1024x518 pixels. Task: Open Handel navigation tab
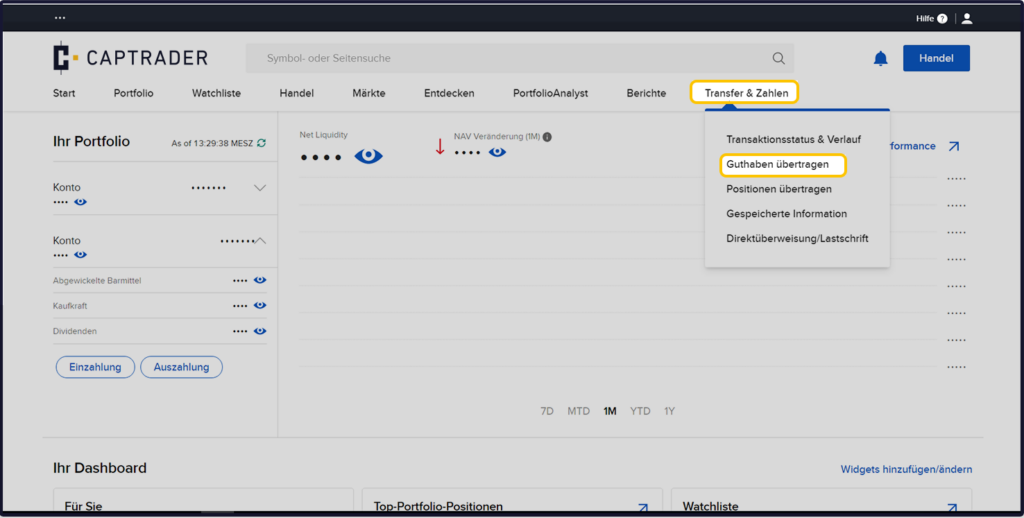coord(296,93)
